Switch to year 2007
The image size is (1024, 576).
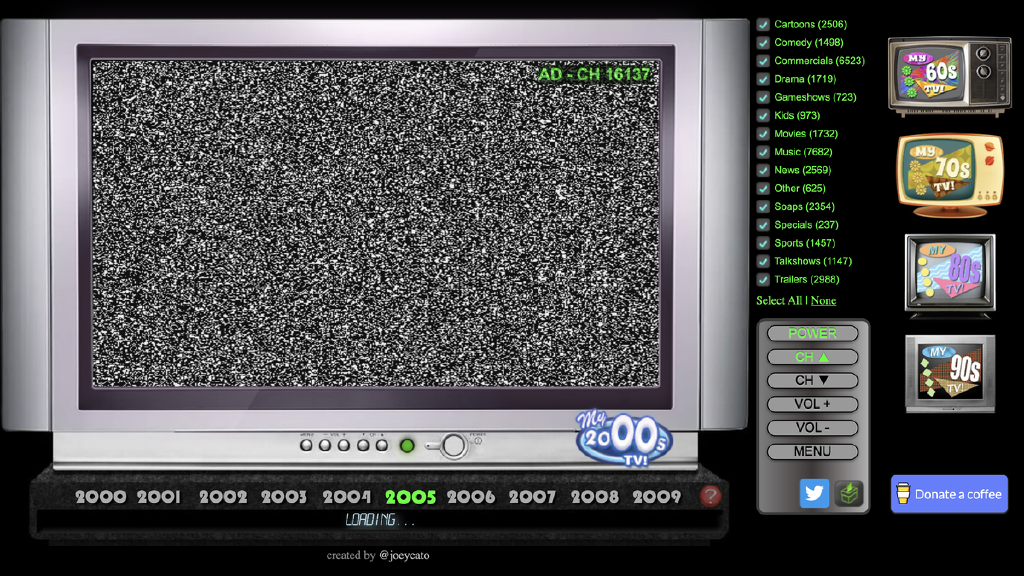532,497
